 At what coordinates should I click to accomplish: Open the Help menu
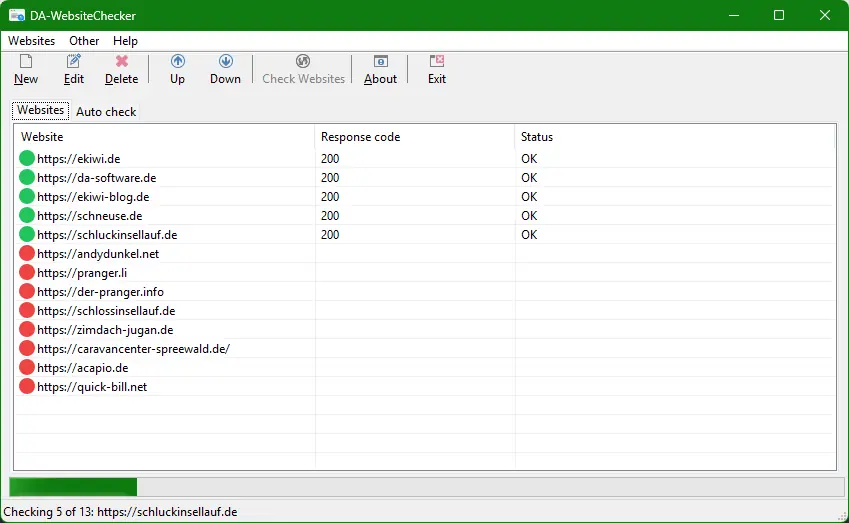click(x=125, y=41)
